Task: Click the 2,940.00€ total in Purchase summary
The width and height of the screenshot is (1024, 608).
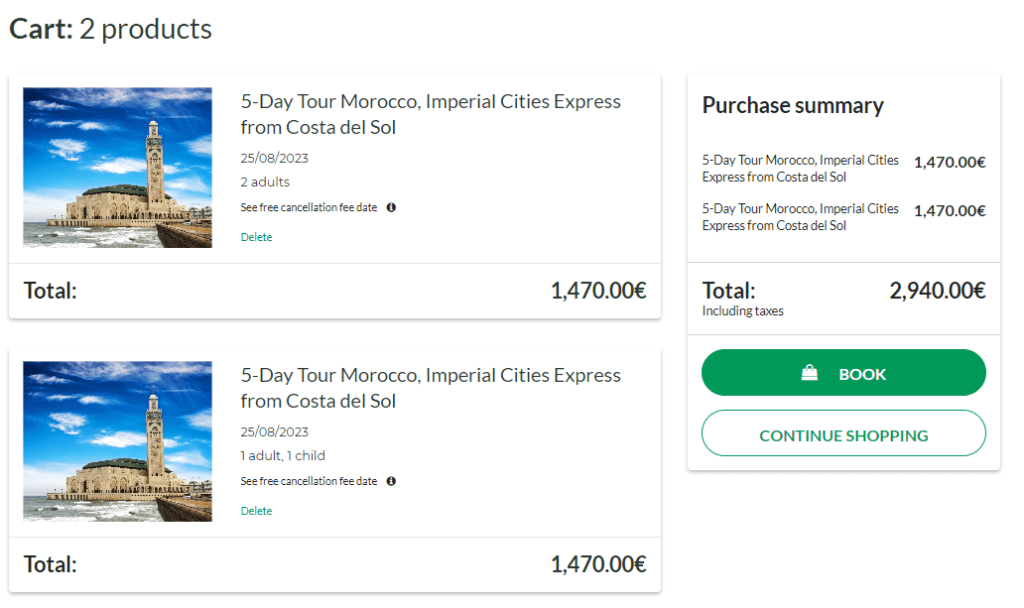Action: click(x=937, y=291)
